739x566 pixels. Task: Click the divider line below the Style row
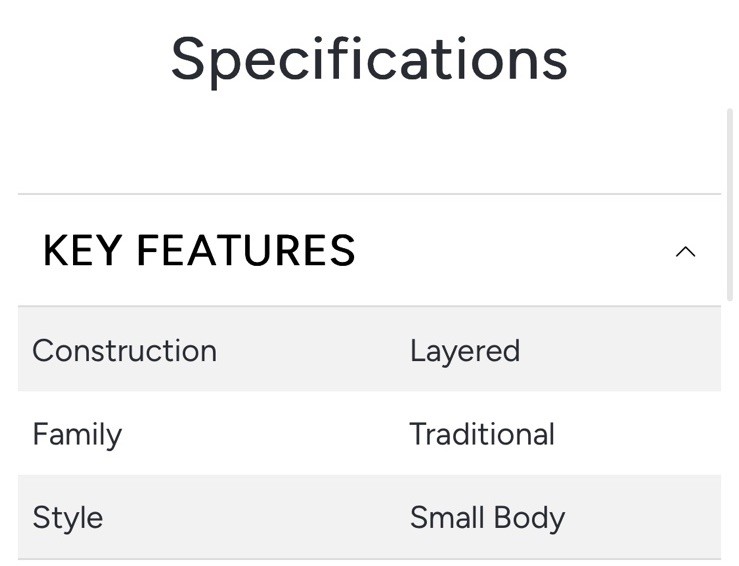pyautogui.click(x=369, y=559)
